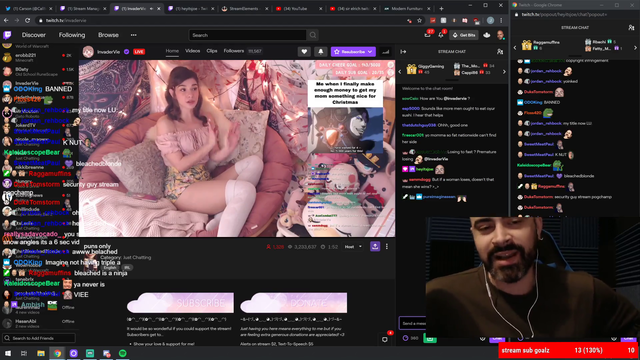Open the Browse page
Image resolution: width=640 pixels, height=360 pixels.
tap(108, 35)
